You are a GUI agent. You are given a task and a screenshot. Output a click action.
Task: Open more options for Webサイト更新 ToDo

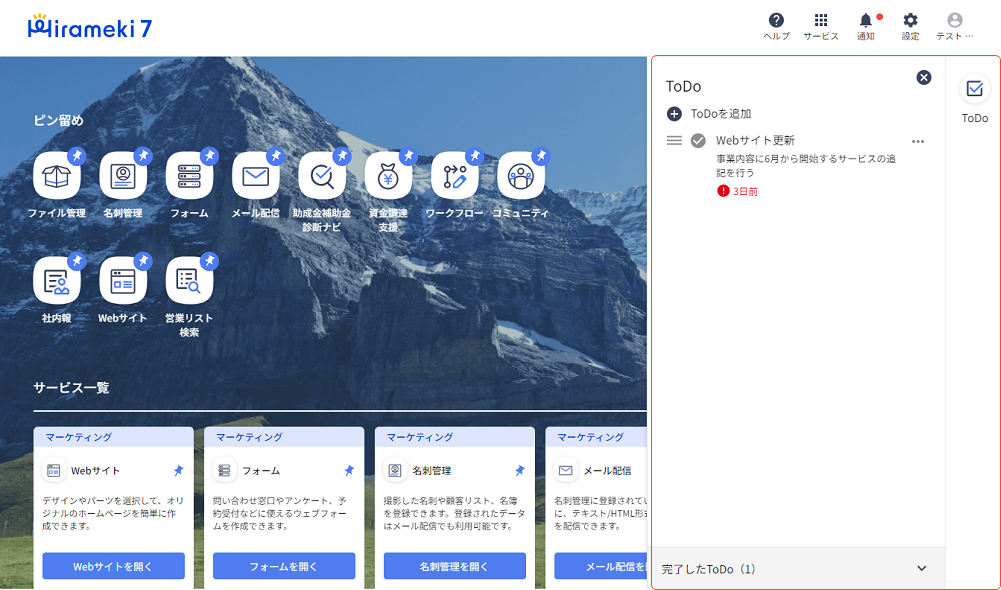pos(918,141)
